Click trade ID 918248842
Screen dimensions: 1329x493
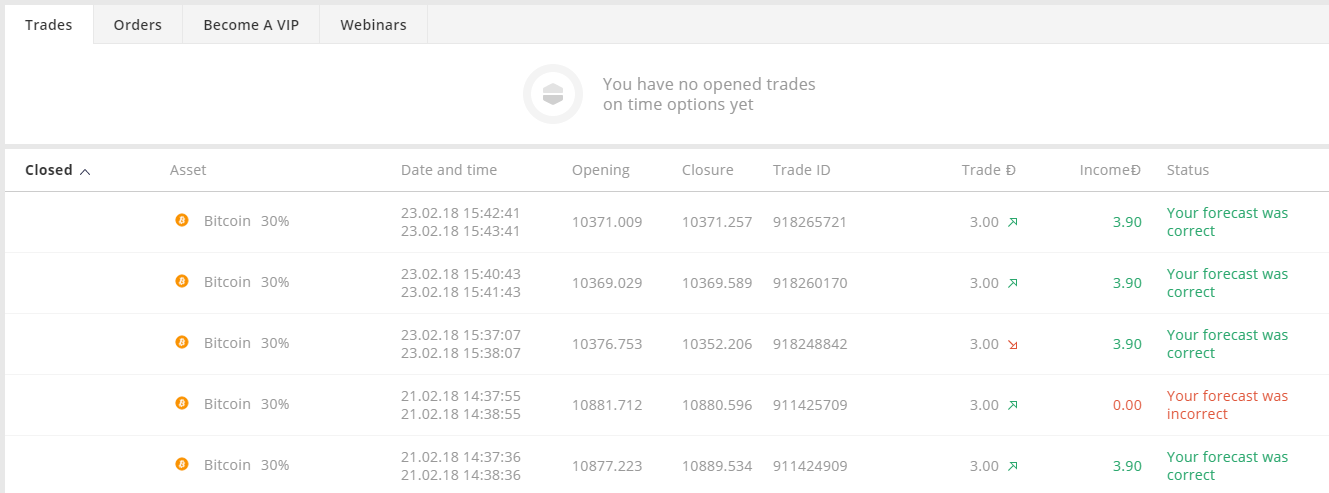pos(810,344)
